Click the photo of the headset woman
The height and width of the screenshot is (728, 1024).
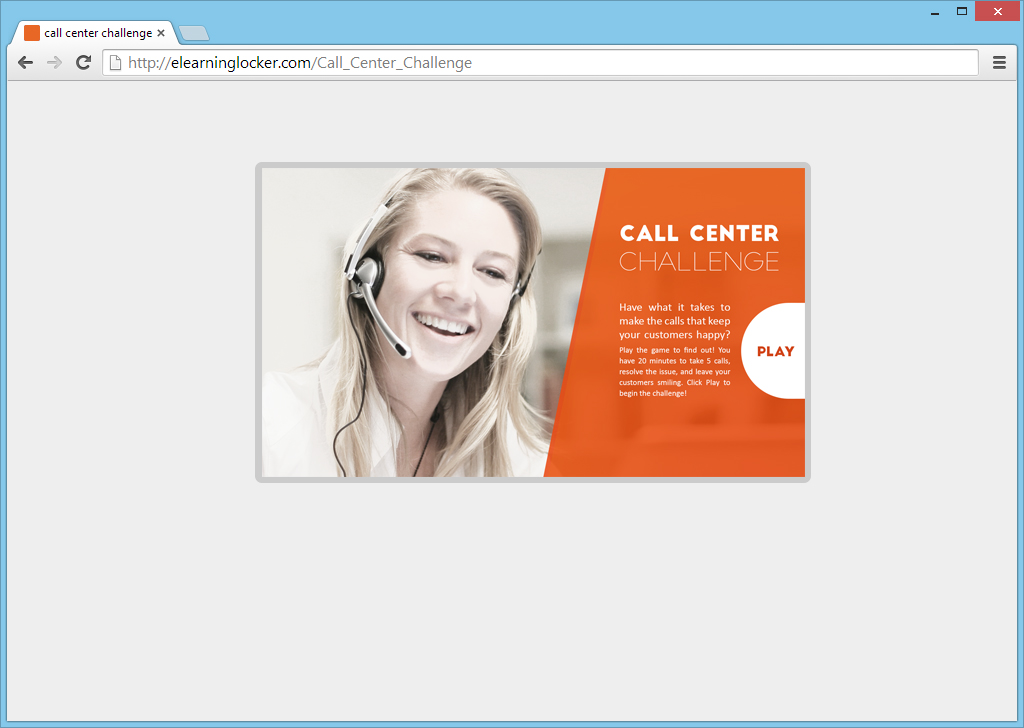pyautogui.click(x=418, y=323)
